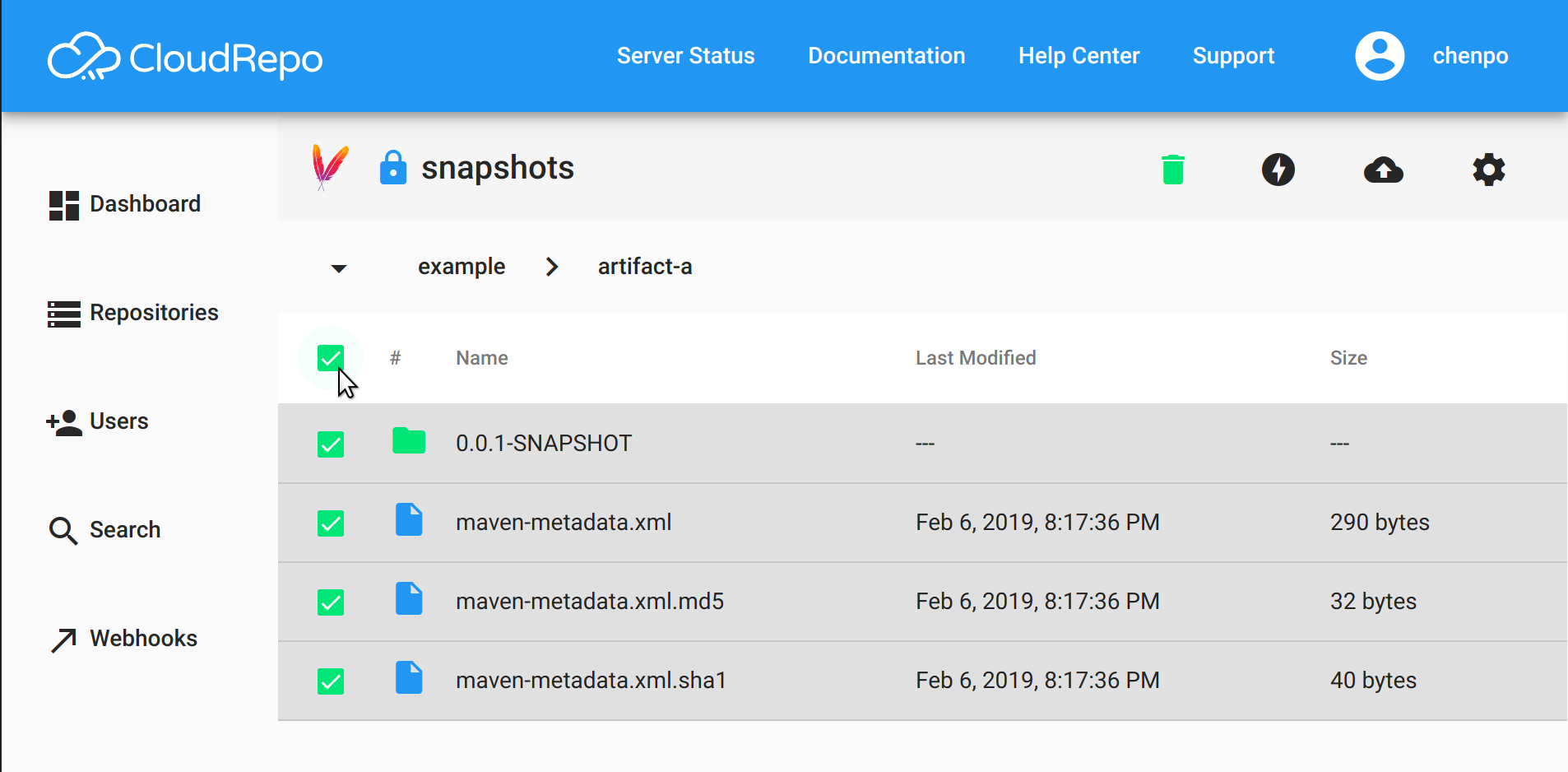
Task: Open the maven-metadata.xml.md5 file
Action: pyautogui.click(x=590, y=601)
